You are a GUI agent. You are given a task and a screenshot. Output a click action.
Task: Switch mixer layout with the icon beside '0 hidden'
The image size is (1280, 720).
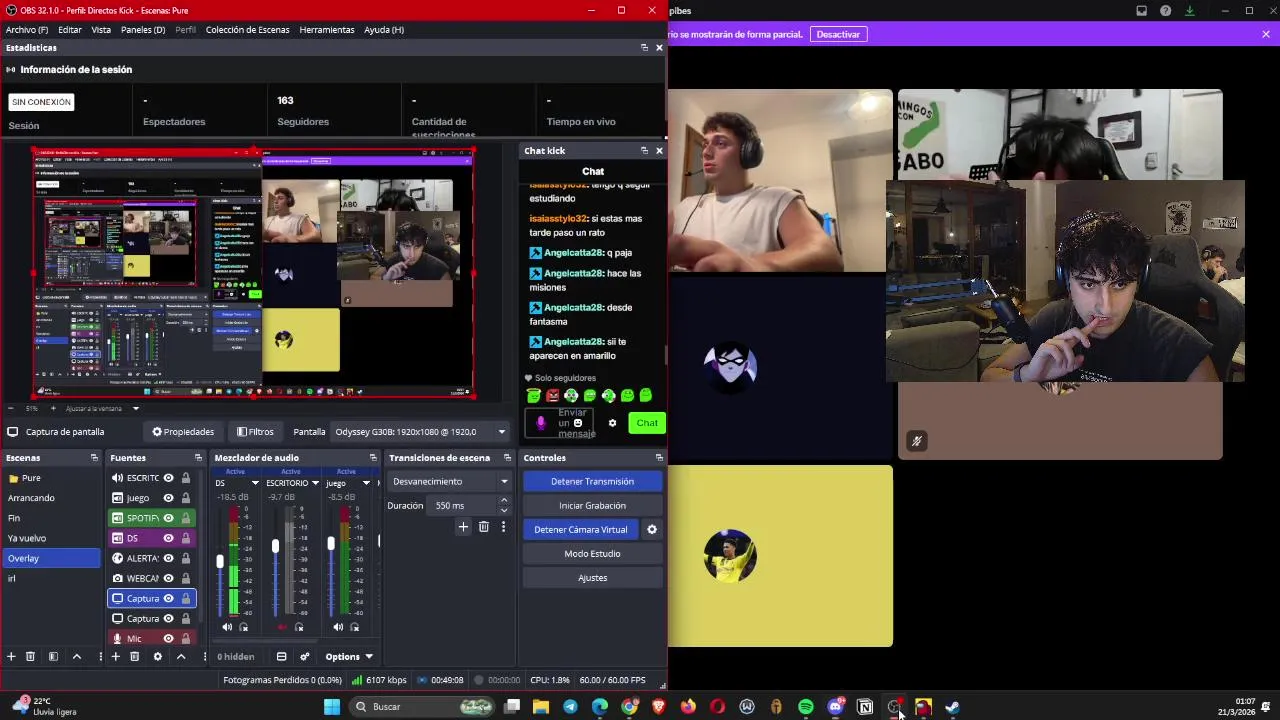click(281, 656)
